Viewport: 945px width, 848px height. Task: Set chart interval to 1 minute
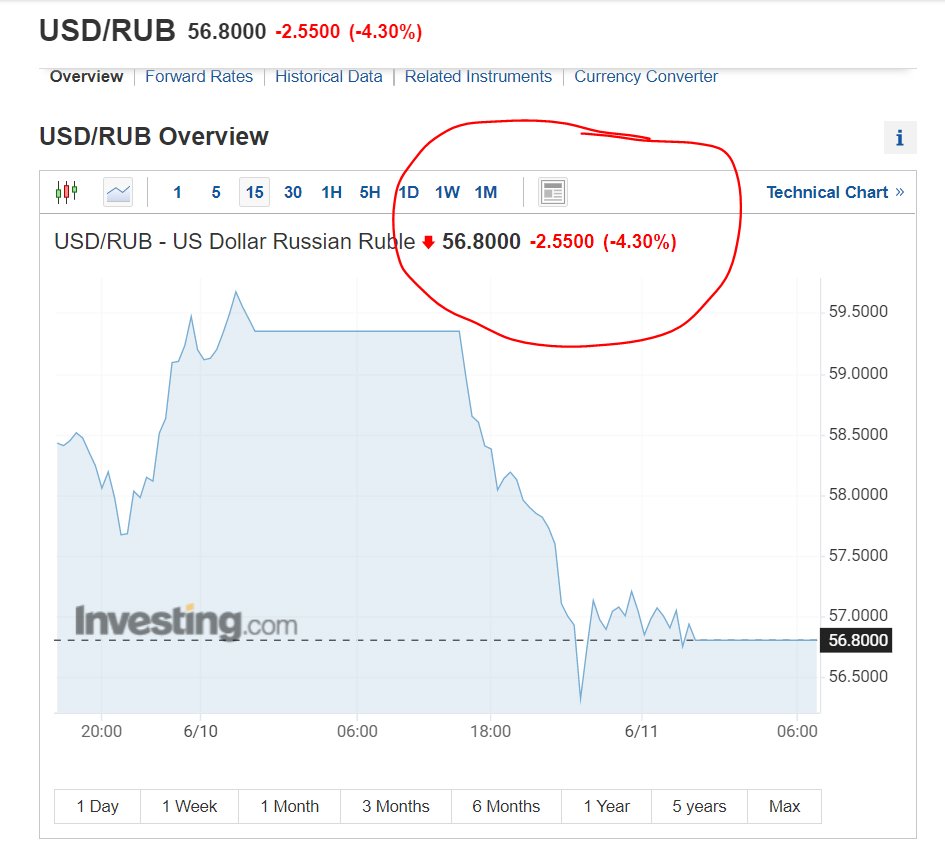pyautogui.click(x=177, y=192)
